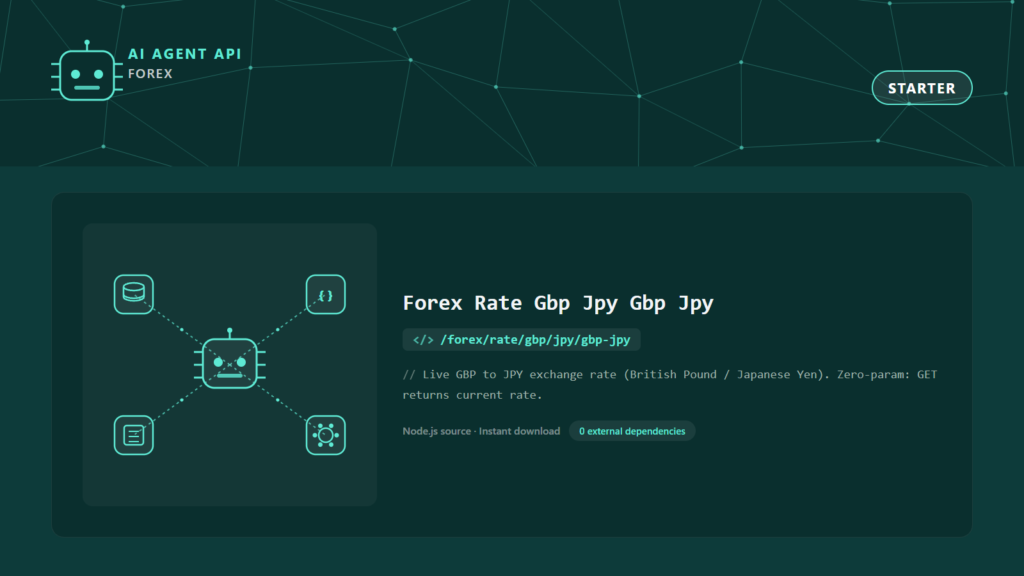Click the database icon in the illustration

tap(134, 294)
